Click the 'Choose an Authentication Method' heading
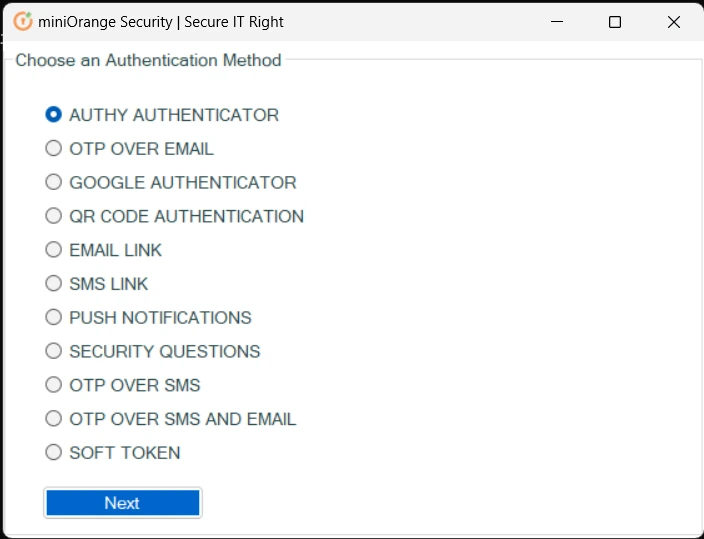 click(148, 60)
